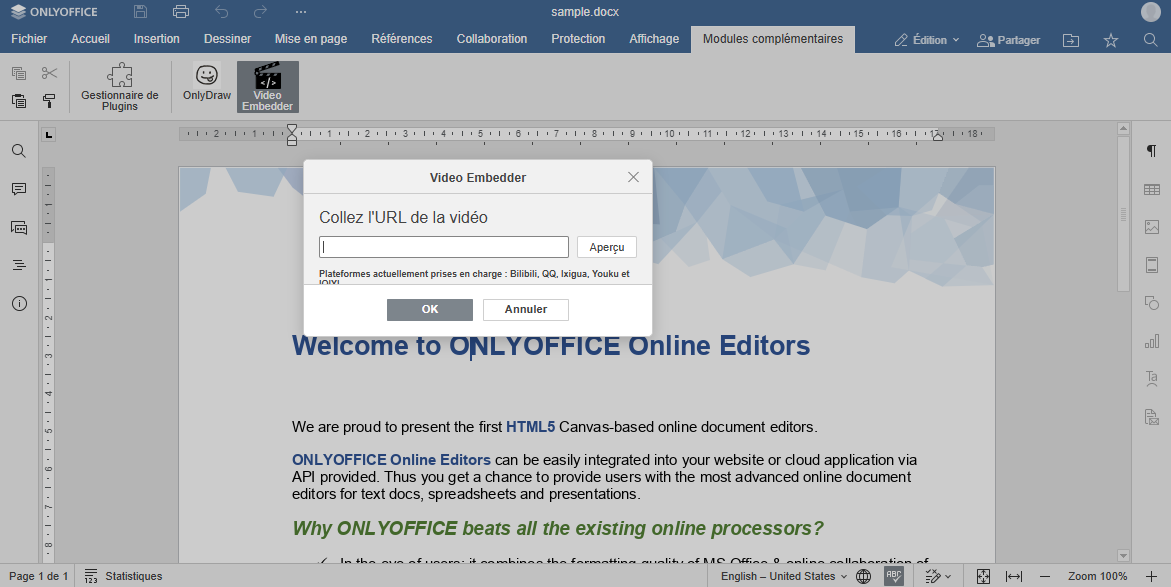The height and width of the screenshot is (587, 1171).
Task: Click the vertical scrollbar down arrow
Action: tap(1123, 556)
